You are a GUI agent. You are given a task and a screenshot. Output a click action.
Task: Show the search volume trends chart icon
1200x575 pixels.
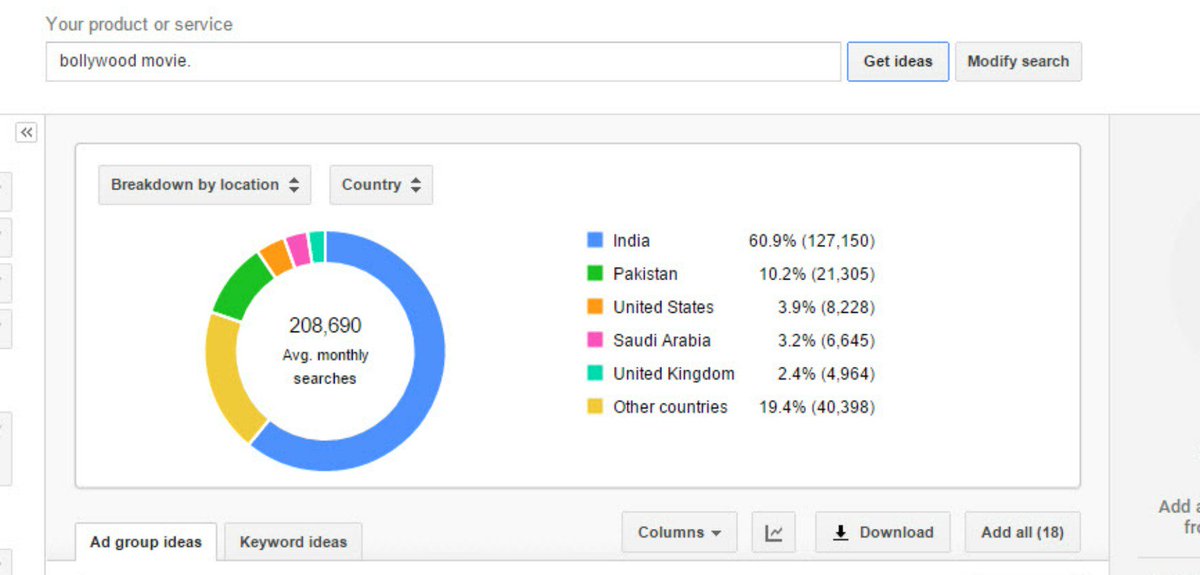[774, 533]
